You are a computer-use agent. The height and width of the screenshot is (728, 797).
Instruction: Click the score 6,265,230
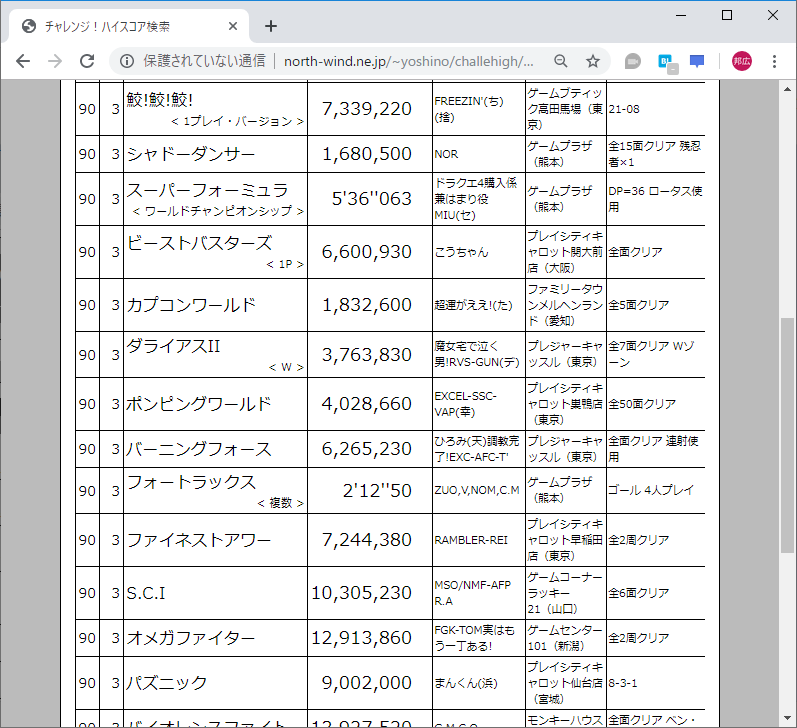(366, 449)
